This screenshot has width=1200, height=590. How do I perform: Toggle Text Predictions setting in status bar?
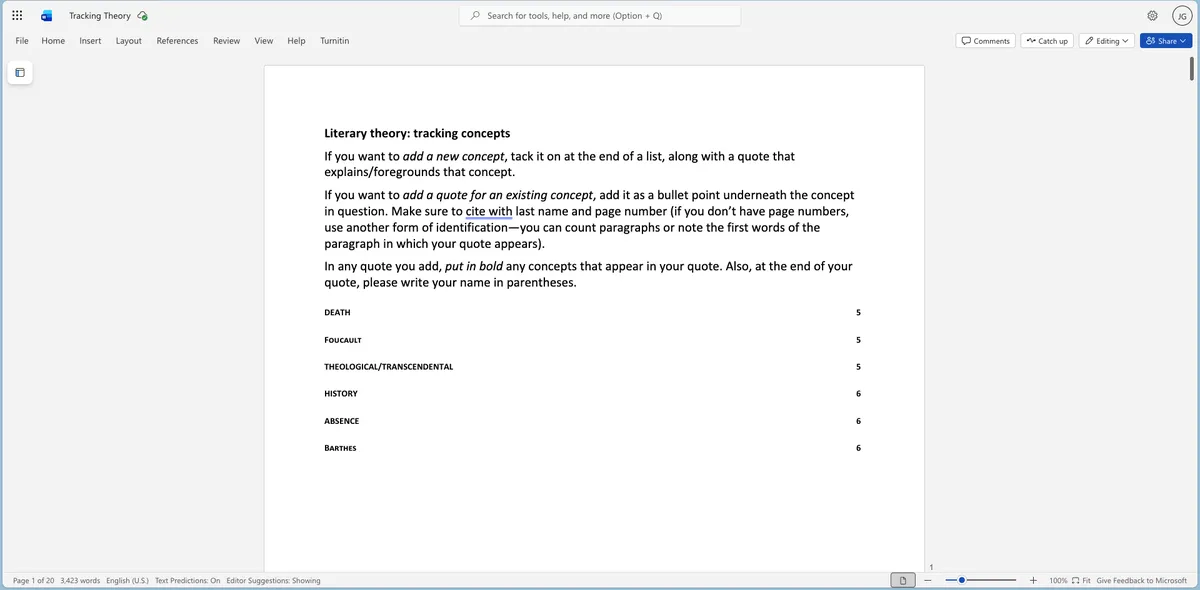187,580
